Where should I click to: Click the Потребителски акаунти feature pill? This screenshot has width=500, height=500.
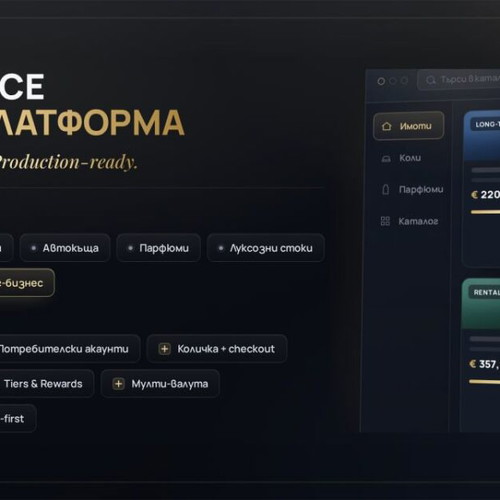click(69, 349)
